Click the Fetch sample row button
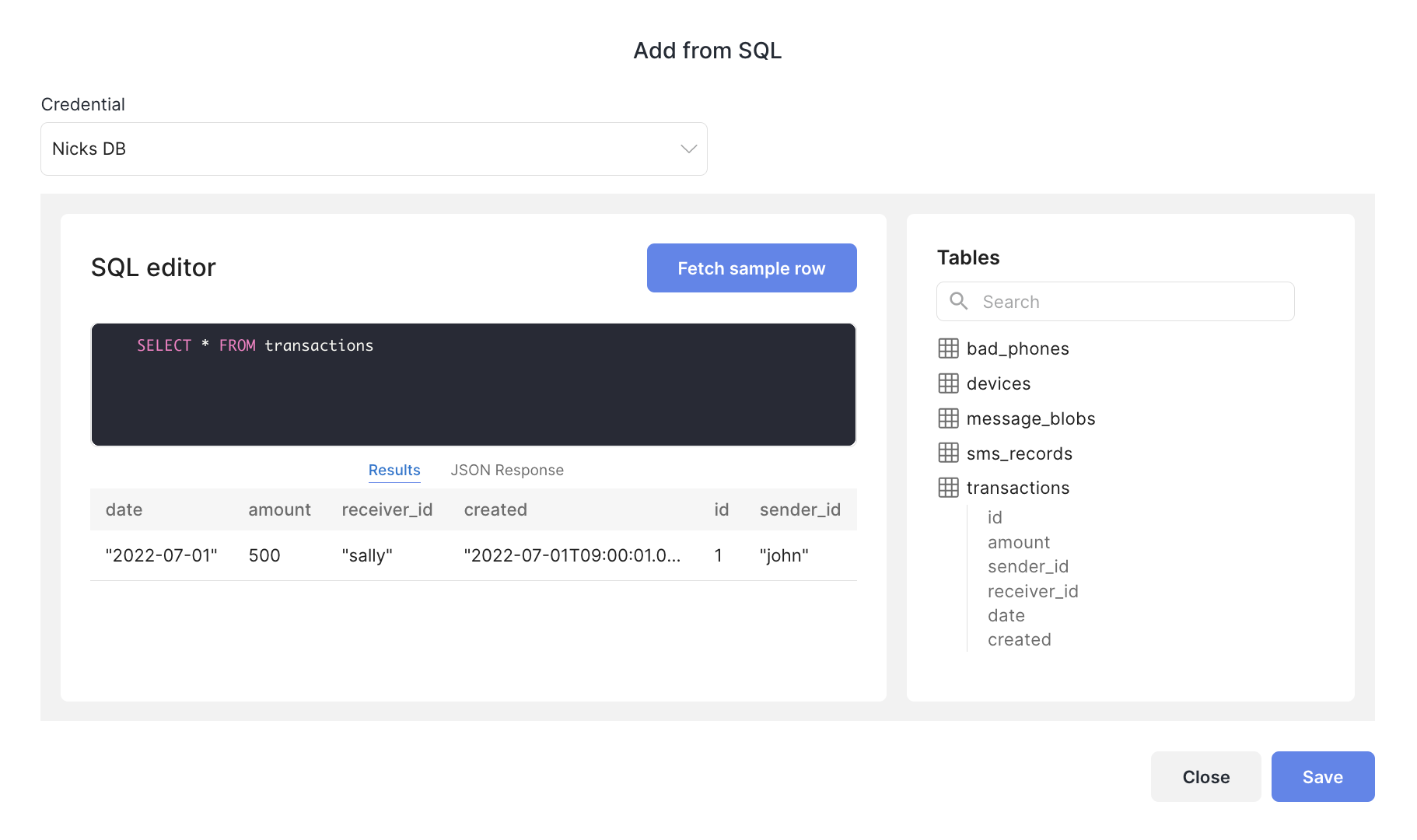 click(752, 268)
